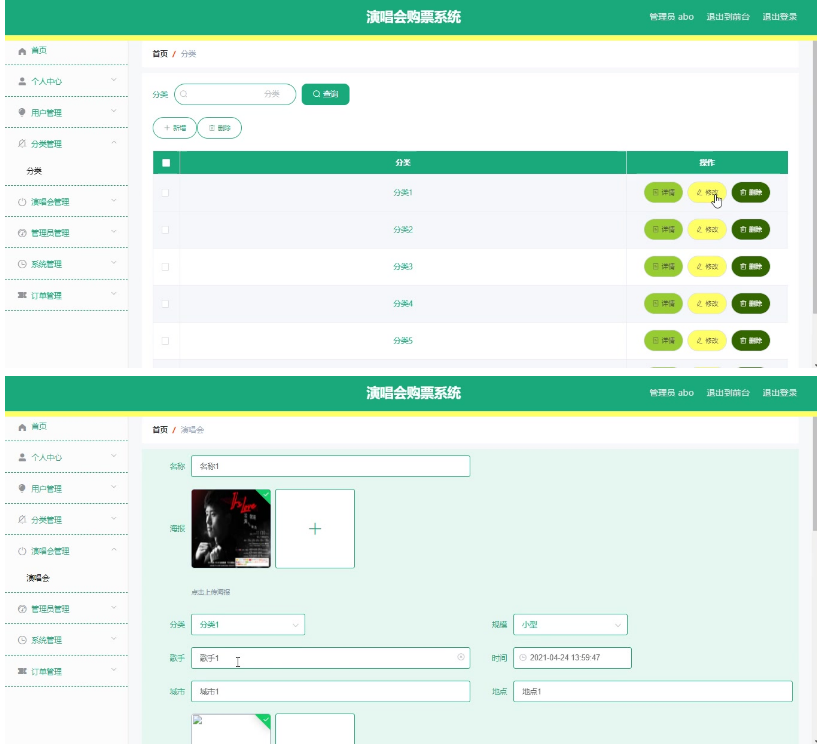Image resolution: width=817 pixels, height=746 pixels.
Task: Click the 分类管理 icon on the 演唱会 page sidebar
Action: [22, 520]
